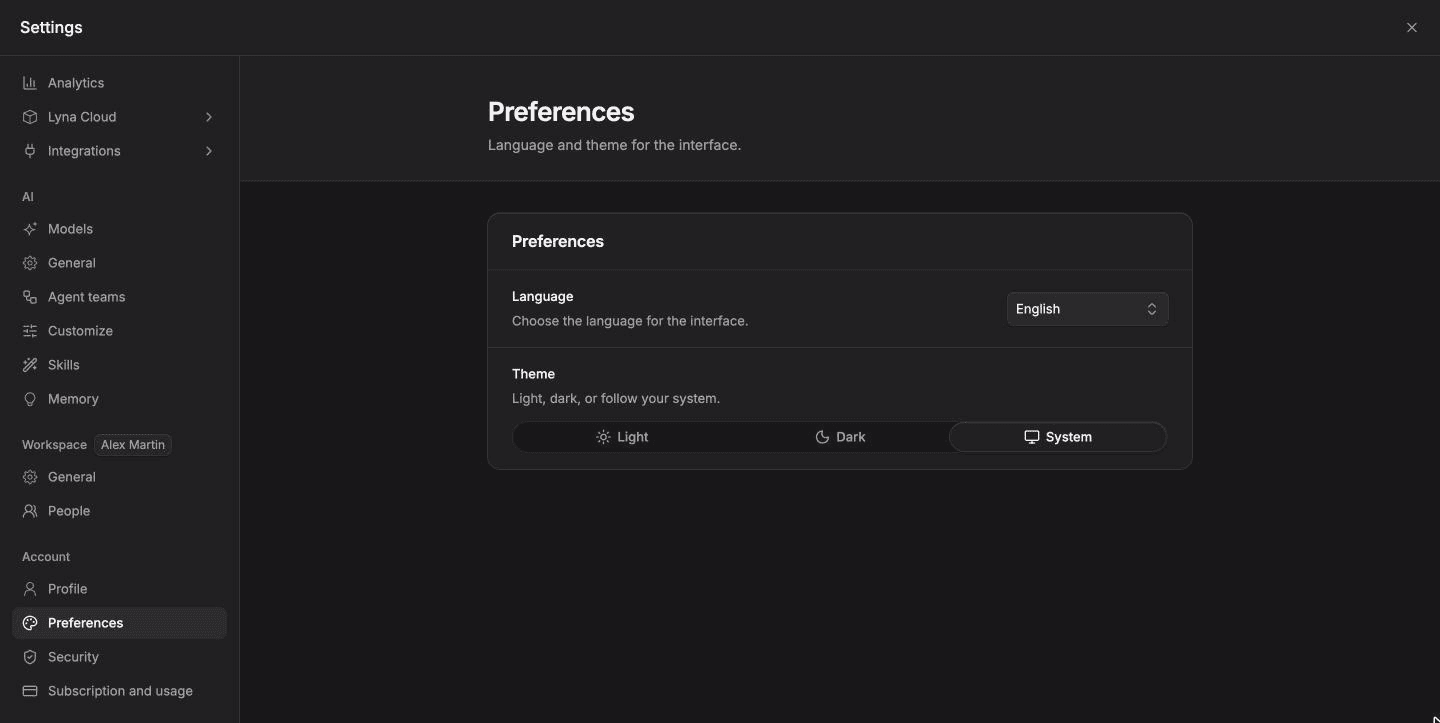This screenshot has height=723, width=1440.
Task: Go to Profile settings label
Action: coord(67,589)
